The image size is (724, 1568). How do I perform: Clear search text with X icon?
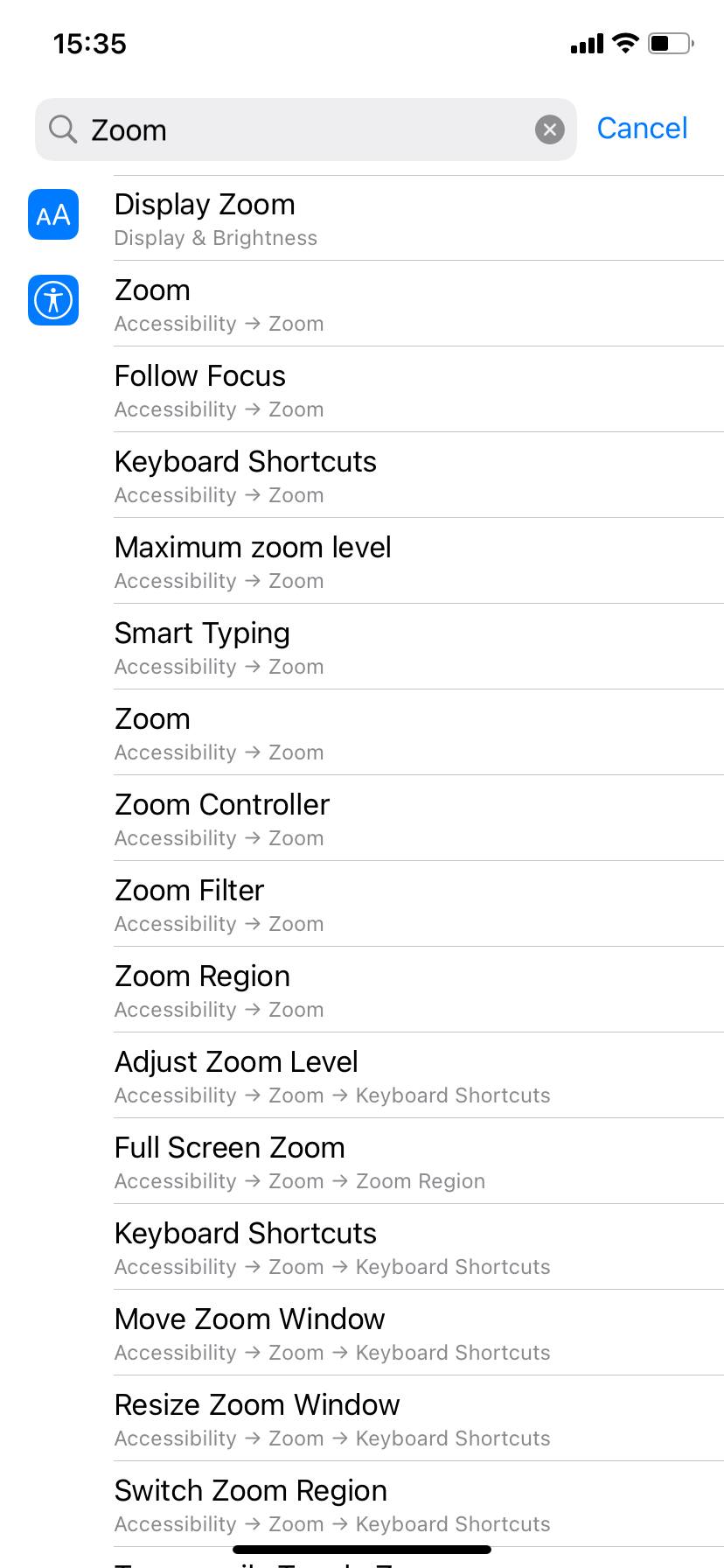(x=549, y=130)
